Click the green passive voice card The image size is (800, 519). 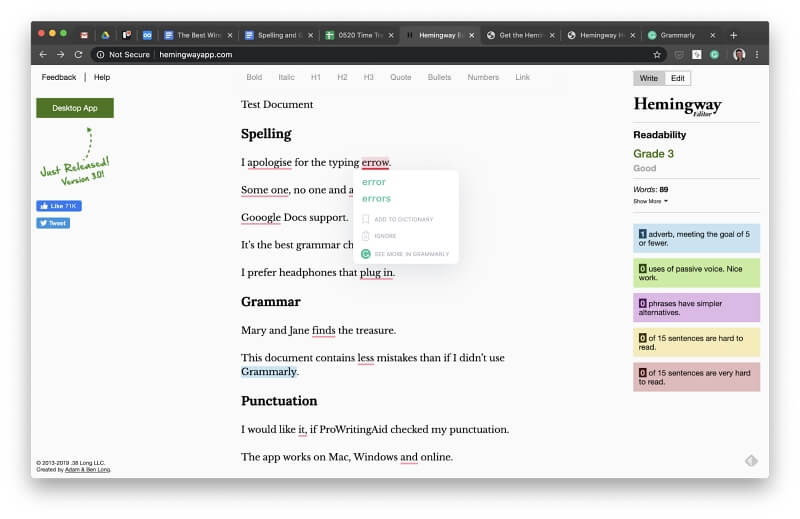point(696,273)
